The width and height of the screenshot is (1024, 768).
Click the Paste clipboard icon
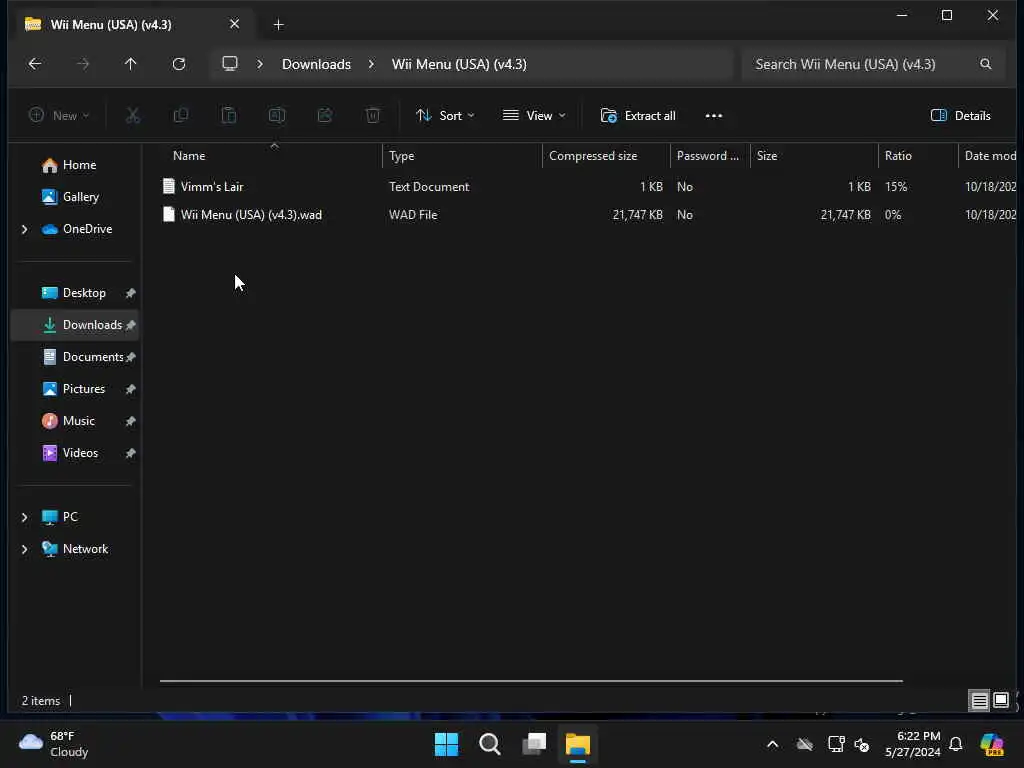tap(229, 116)
